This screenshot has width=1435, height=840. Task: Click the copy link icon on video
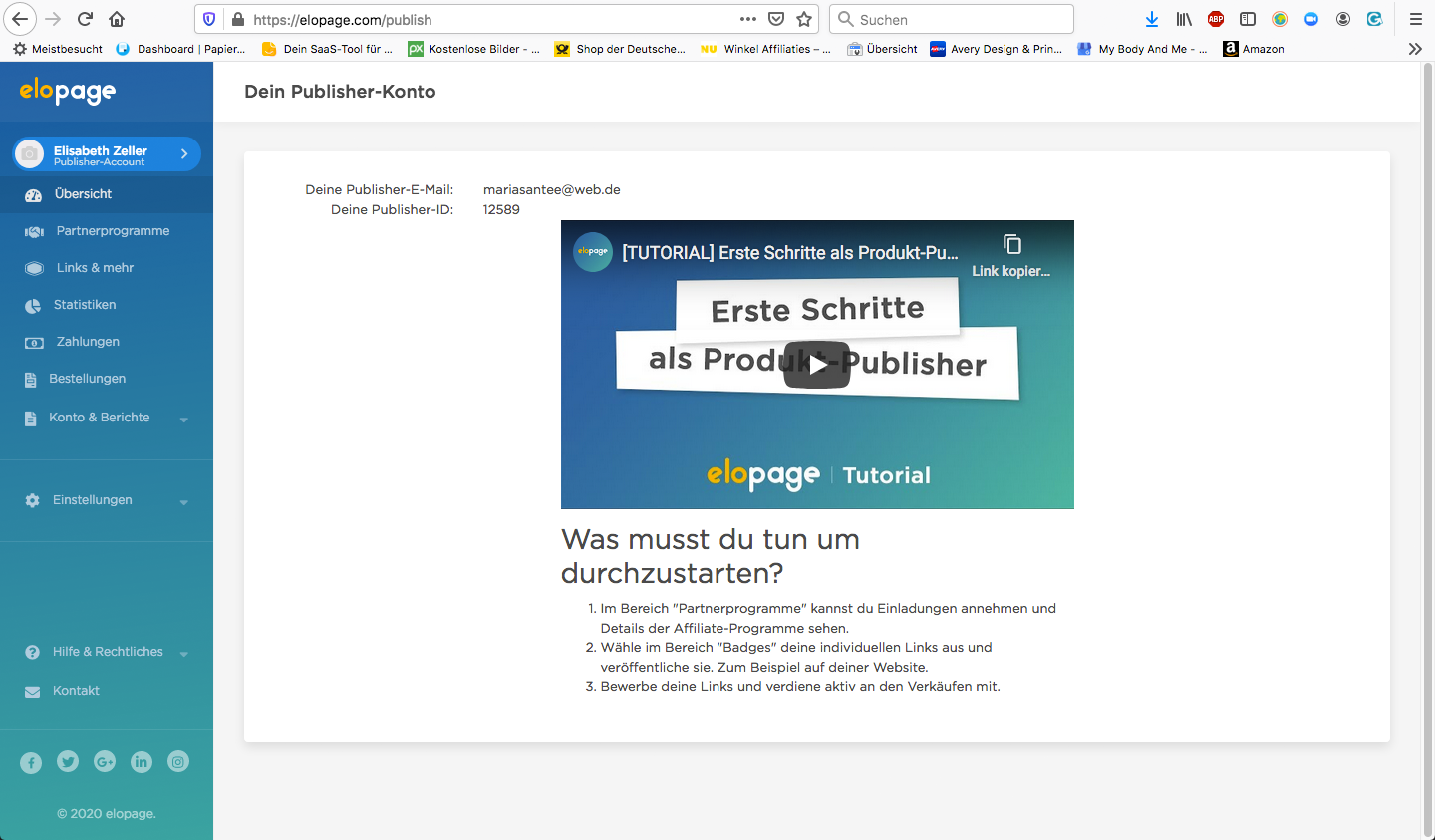1011,245
